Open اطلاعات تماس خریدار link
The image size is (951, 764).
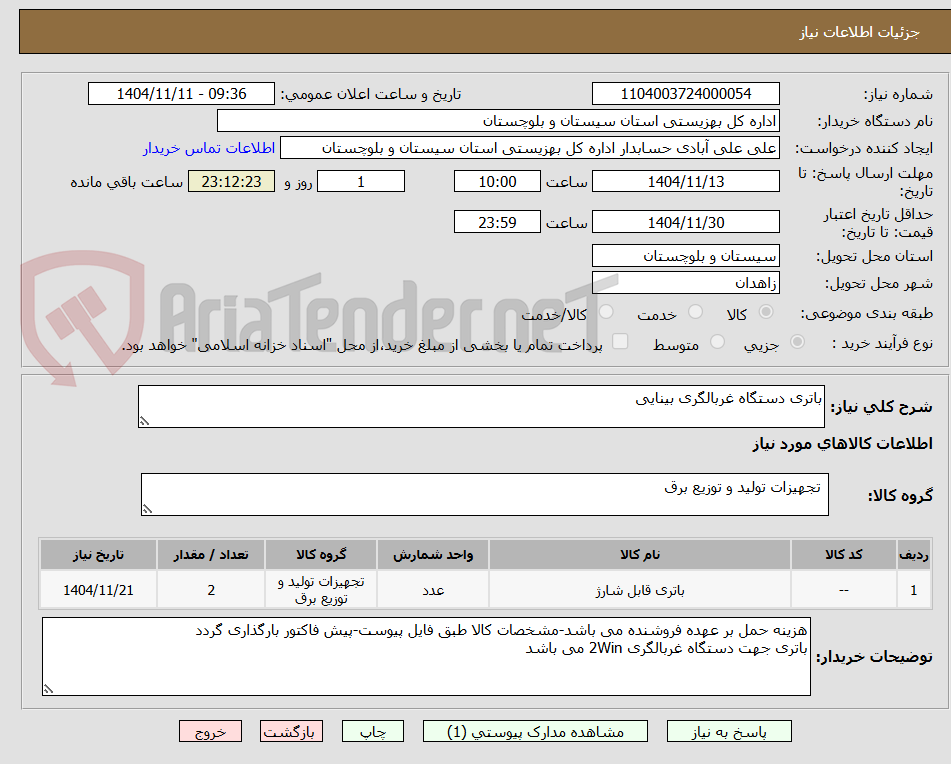[x=209, y=148]
